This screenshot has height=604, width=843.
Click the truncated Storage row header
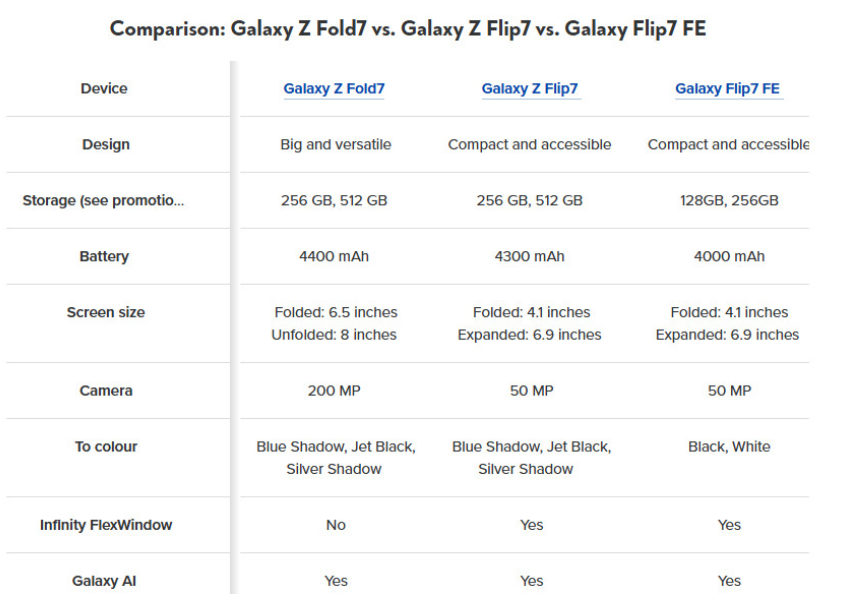pyautogui.click(x=103, y=201)
